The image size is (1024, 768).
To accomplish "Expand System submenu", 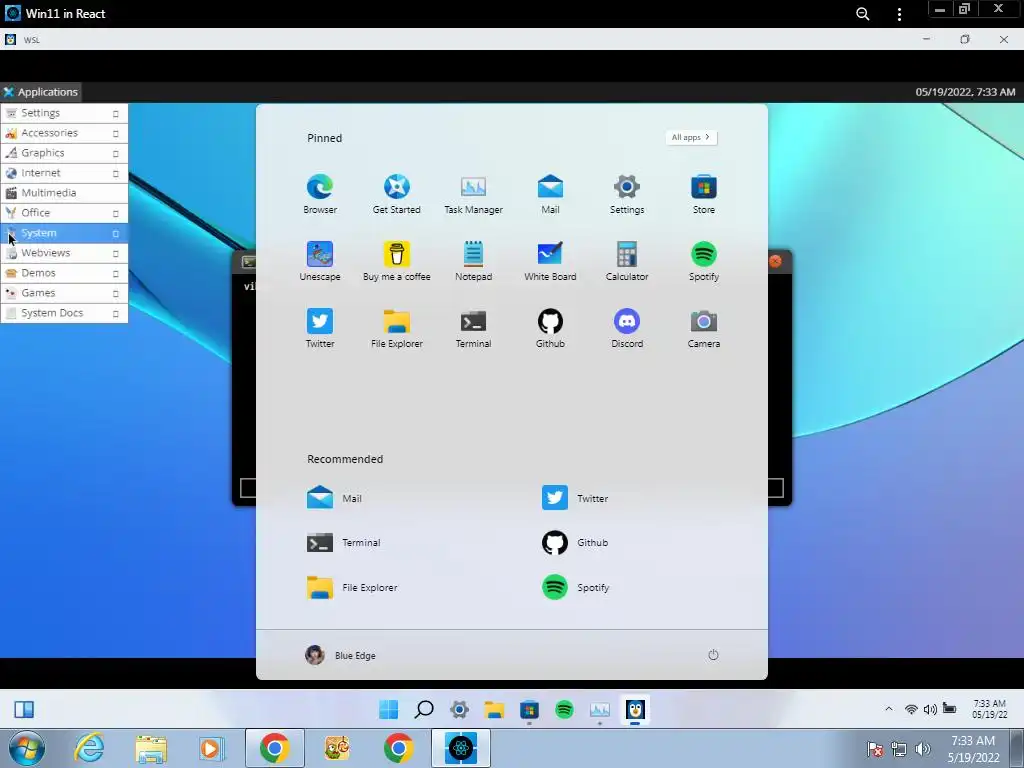I will 64,233.
